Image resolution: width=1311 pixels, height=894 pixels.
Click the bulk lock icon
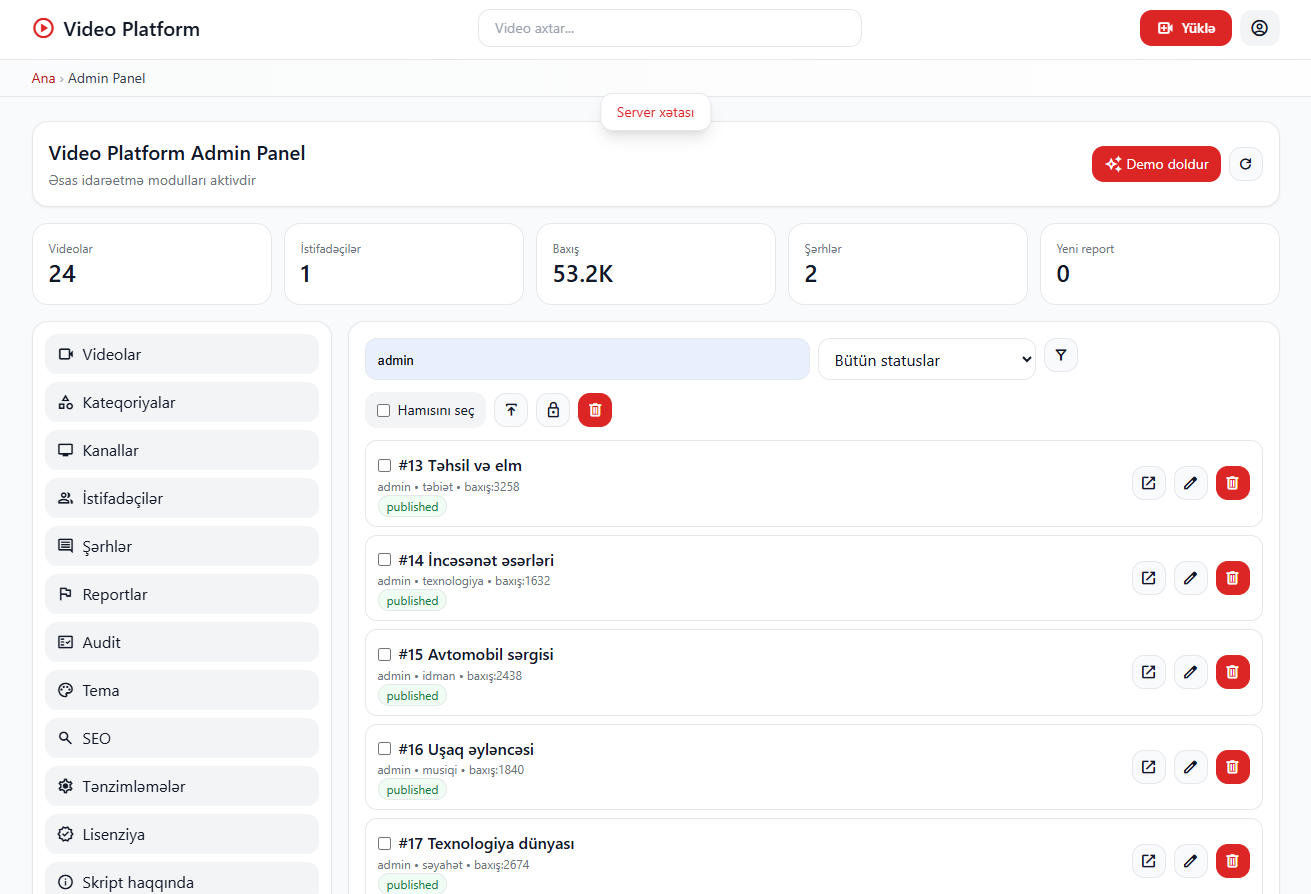(553, 410)
